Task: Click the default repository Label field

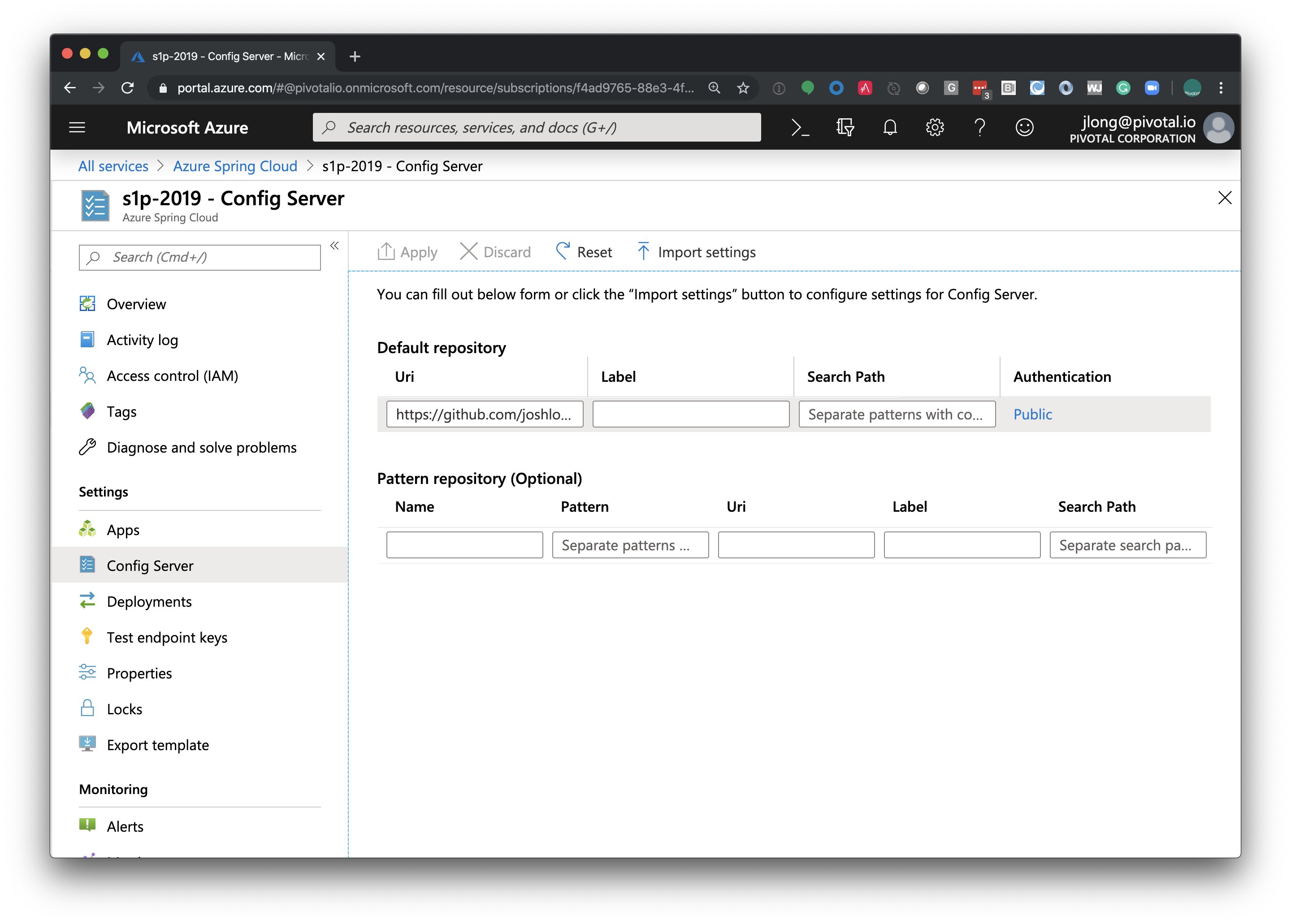Action: tap(690, 414)
